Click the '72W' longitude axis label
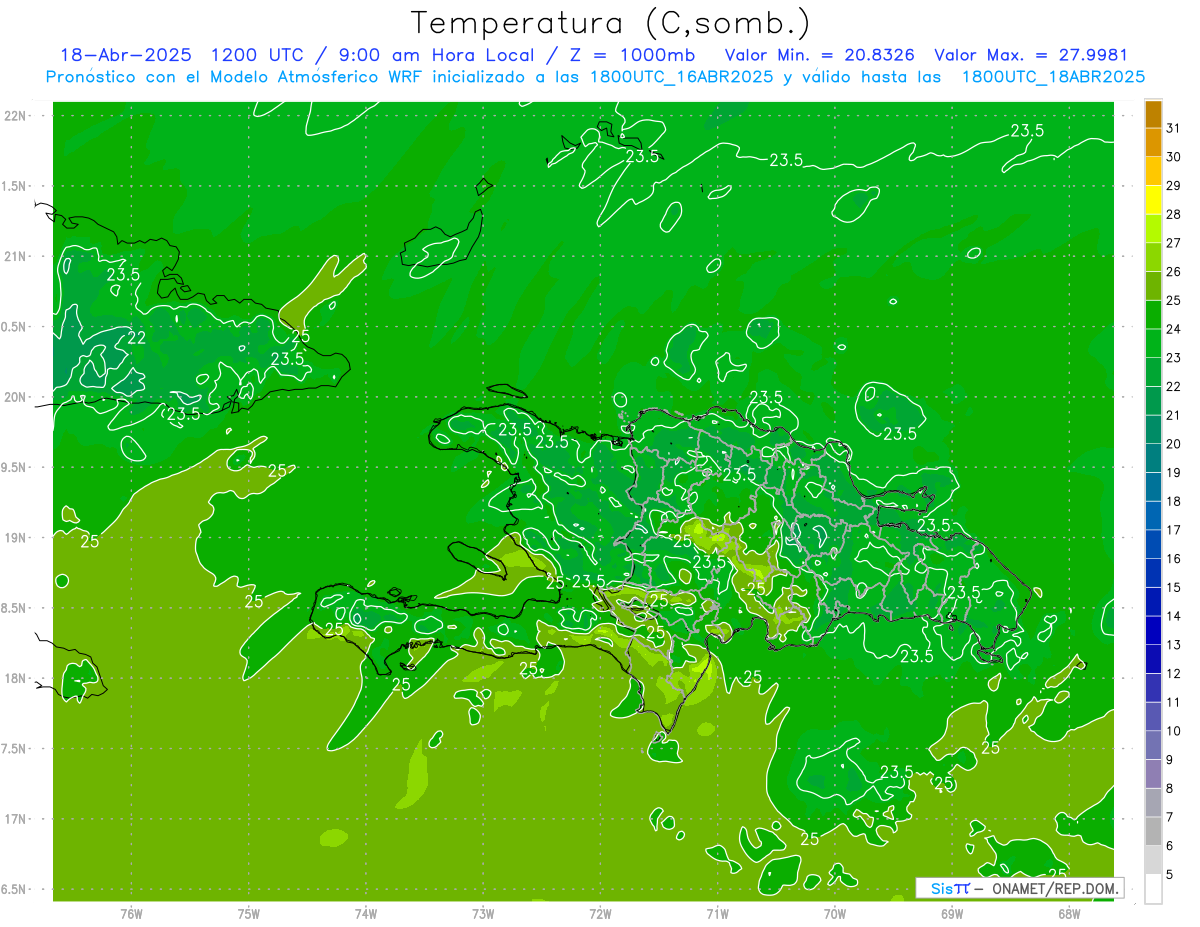The height and width of the screenshot is (927, 1200). coord(600,913)
